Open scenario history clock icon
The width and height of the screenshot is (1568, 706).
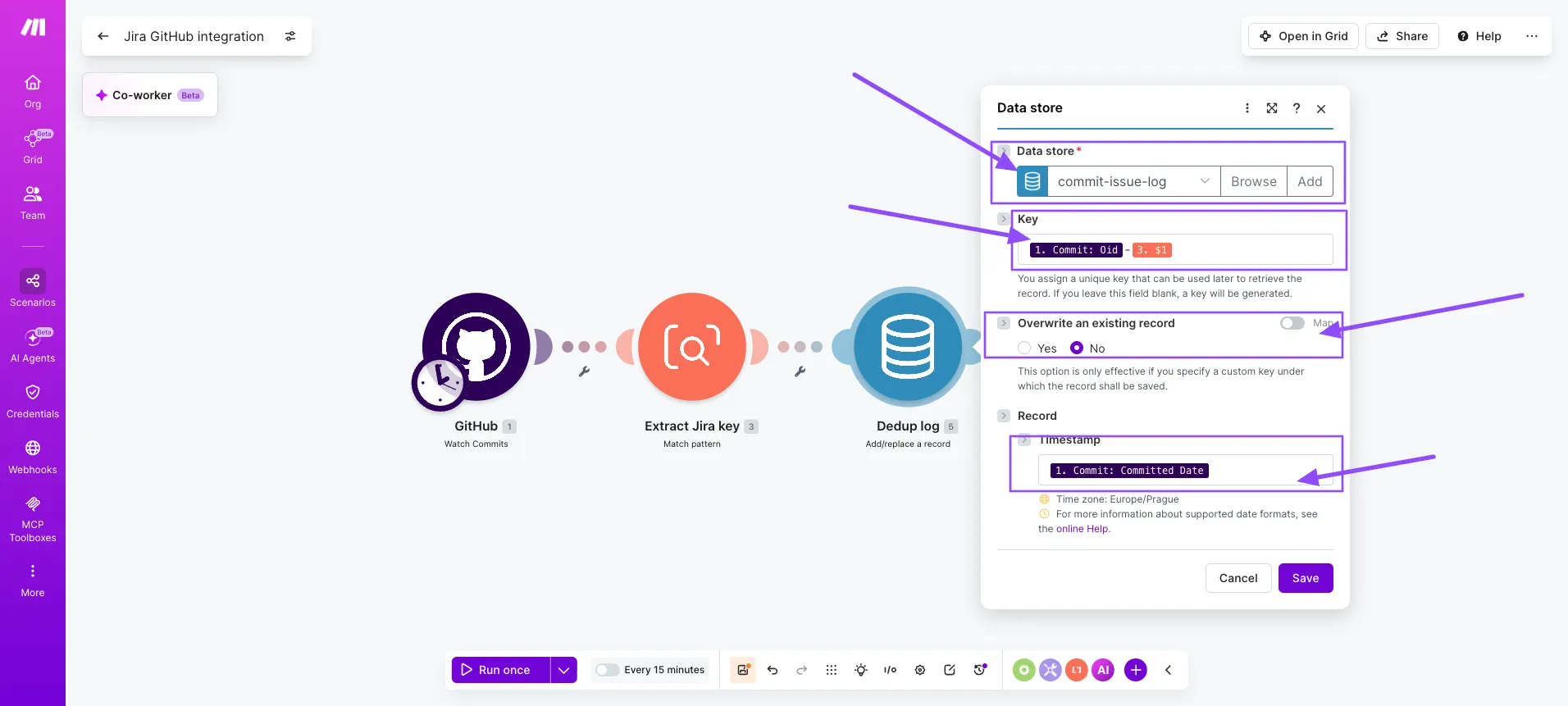pos(980,670)
